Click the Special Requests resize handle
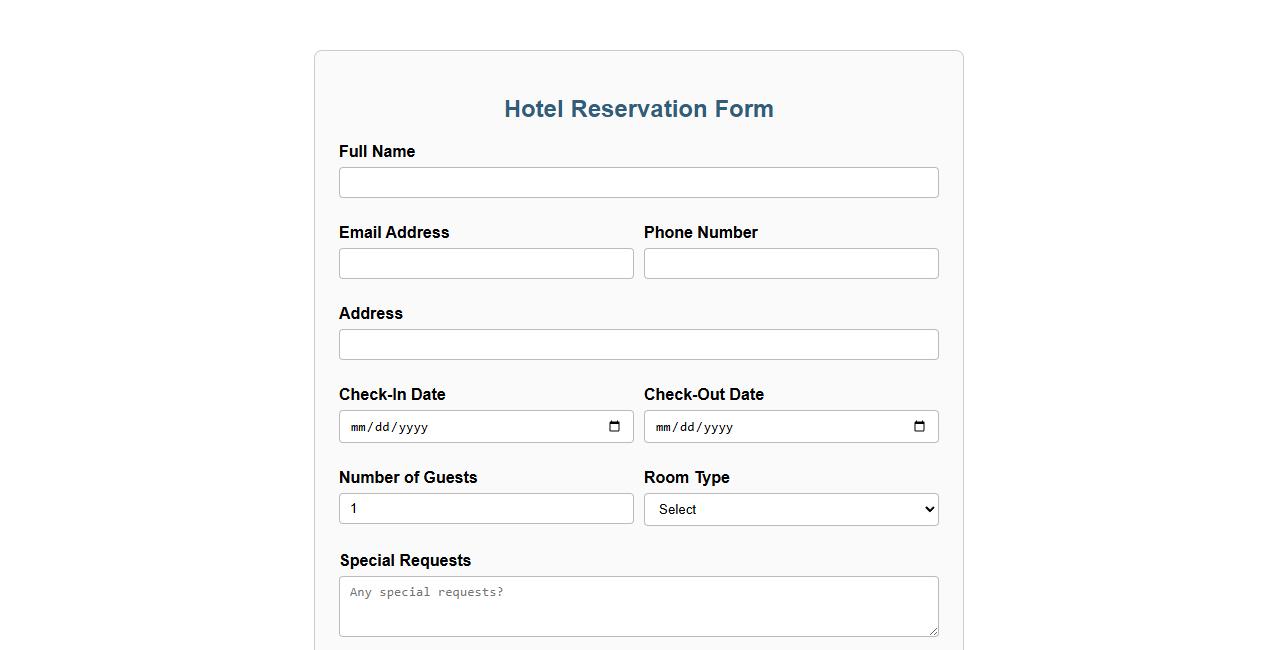 click(934, 632)
